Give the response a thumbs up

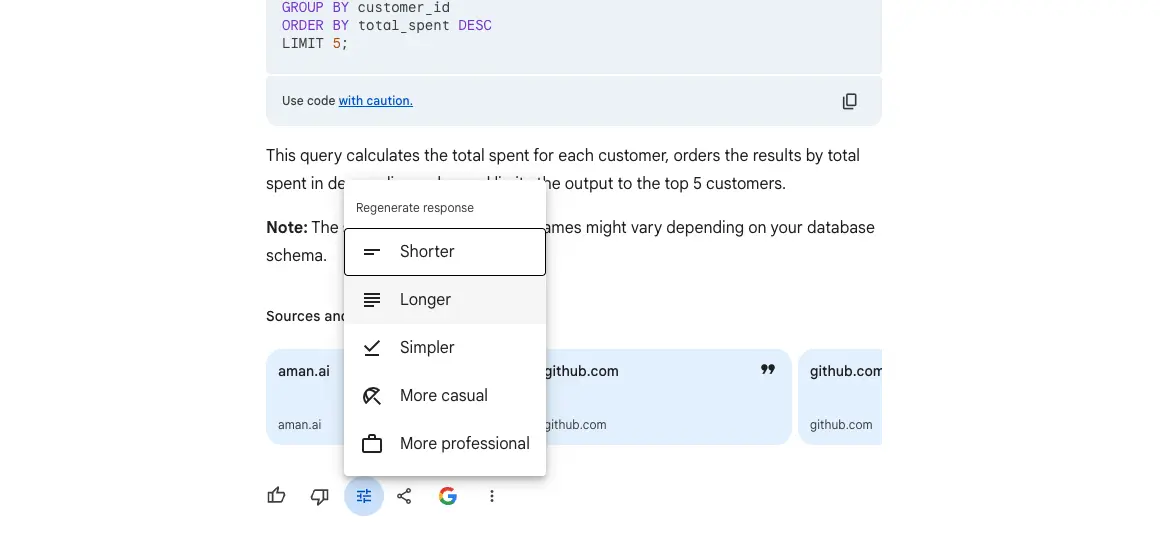[x=277, y=496]
